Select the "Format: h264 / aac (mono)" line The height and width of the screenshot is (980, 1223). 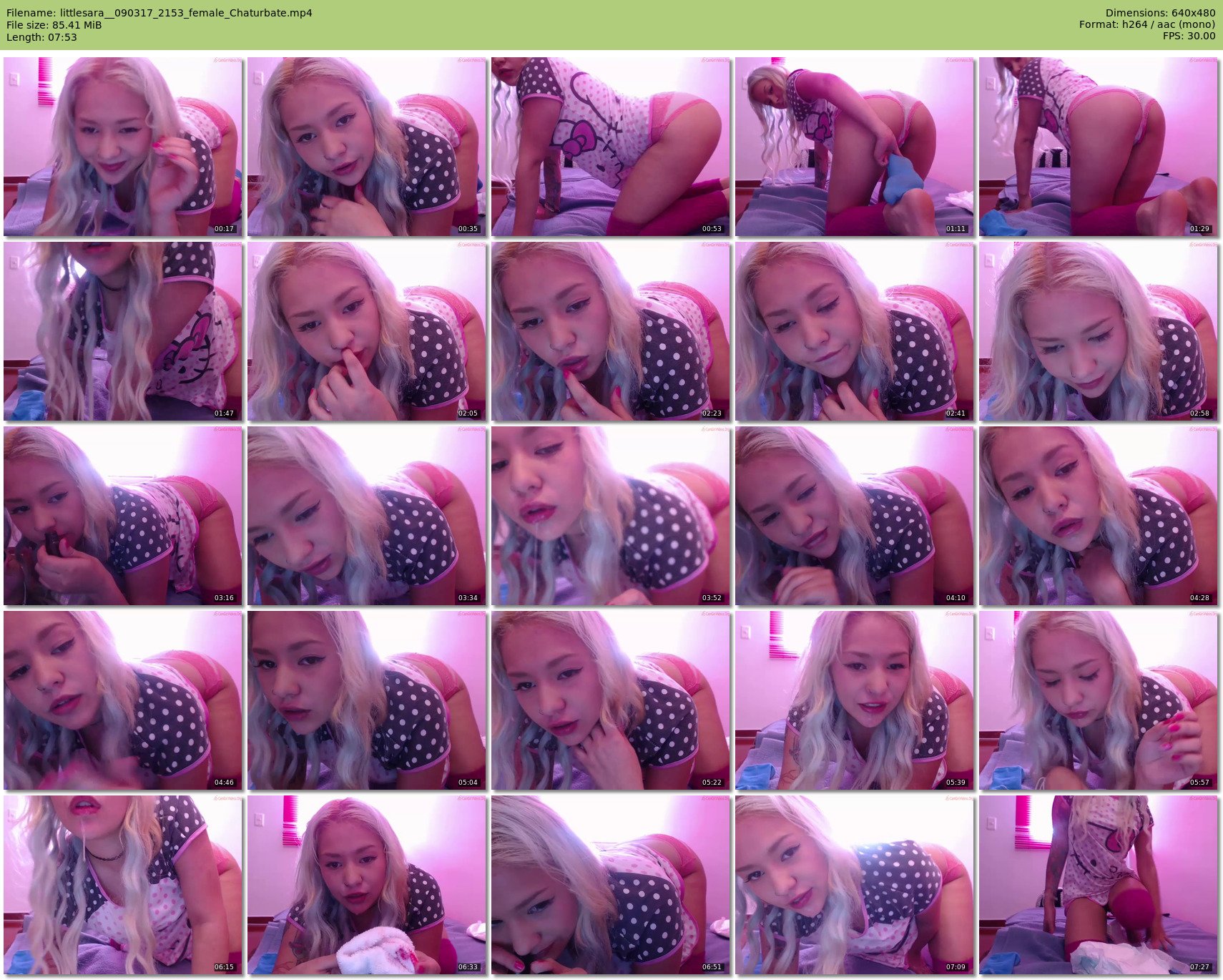[1147, 24]
